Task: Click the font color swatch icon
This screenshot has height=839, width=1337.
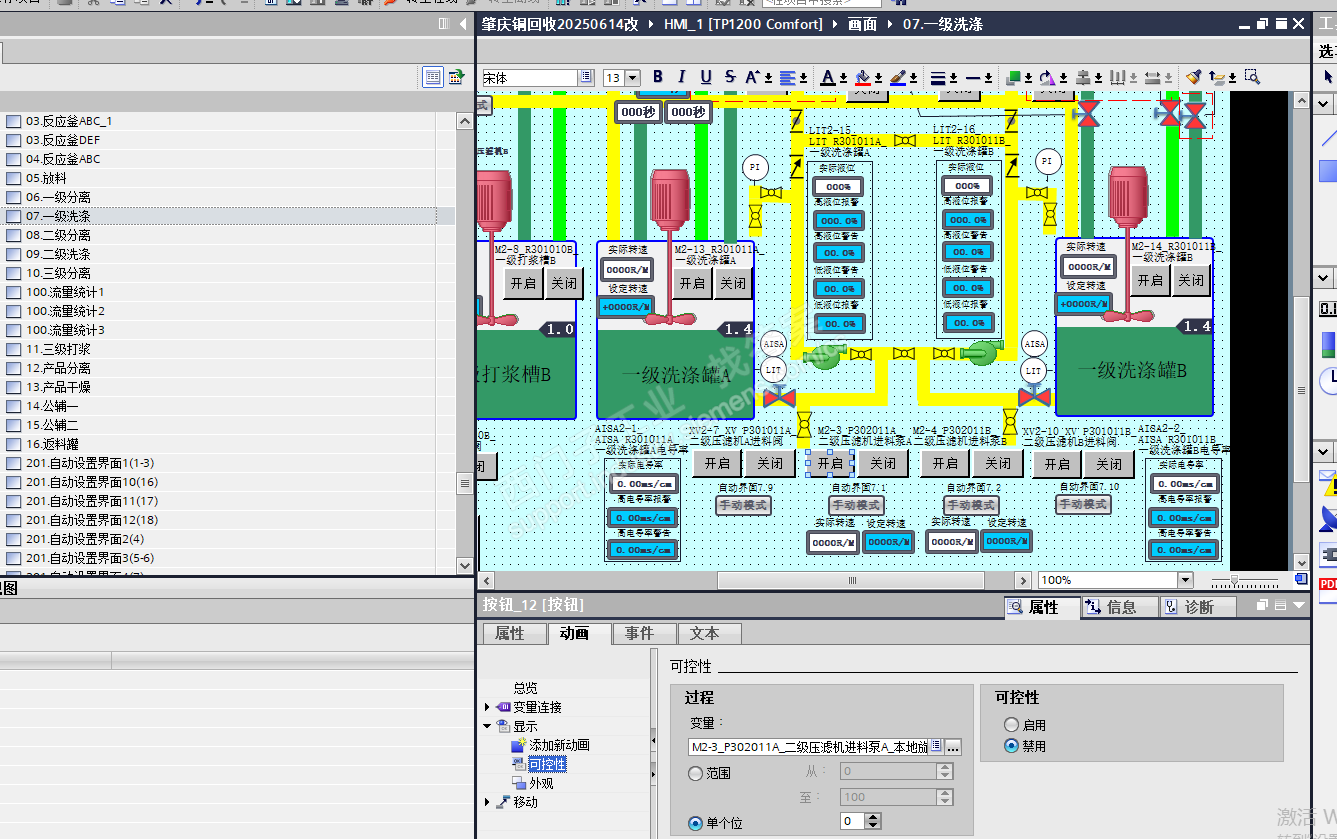Action: click(828, 77)
